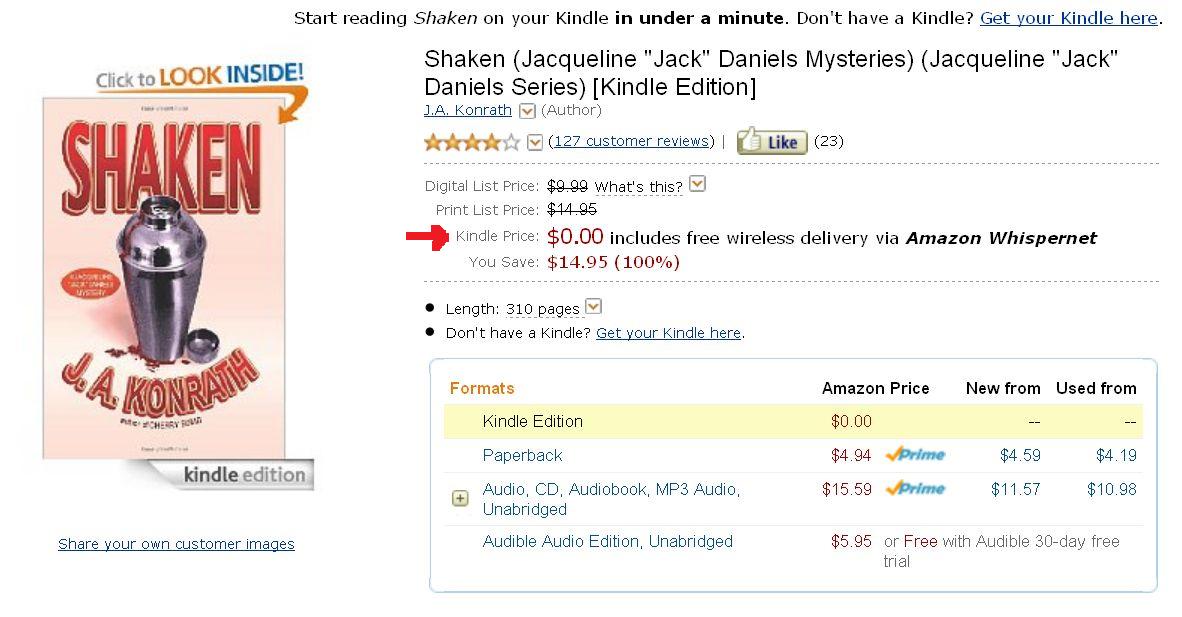Click Get your Kindle here top link
Viewport: 1182px width, 617px height.
[1069, 18]
